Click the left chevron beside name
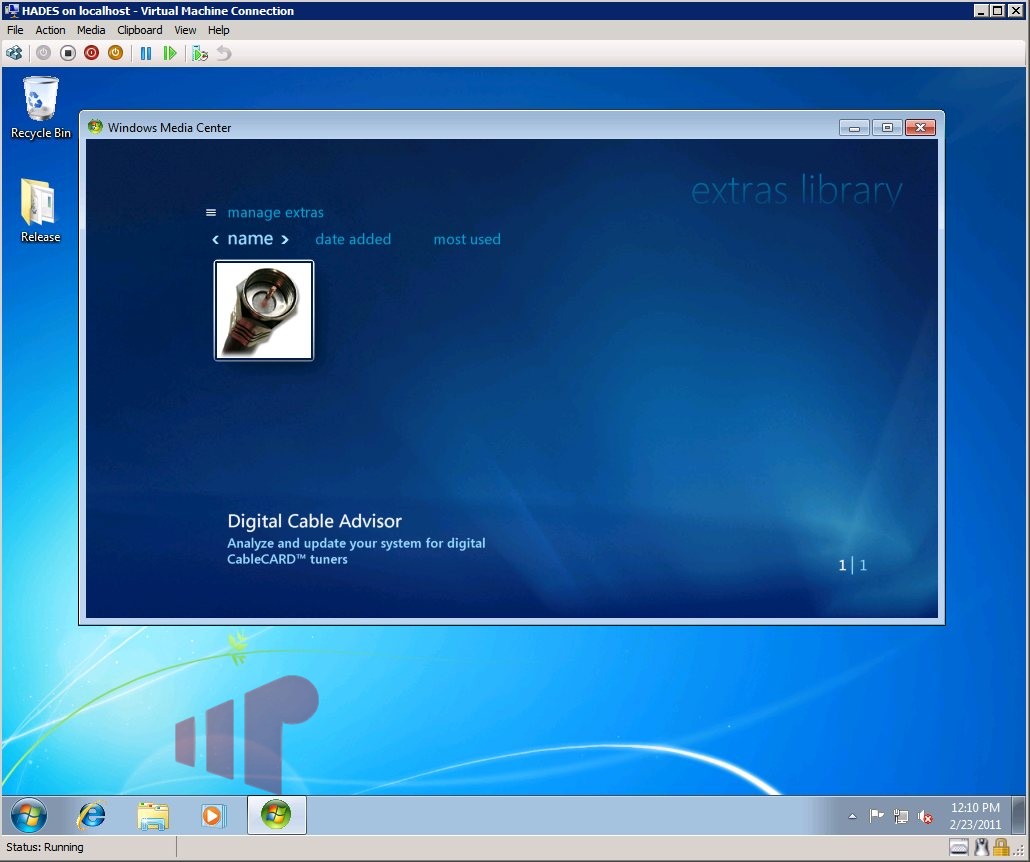The image size is (1030, 862). (215, 240)
